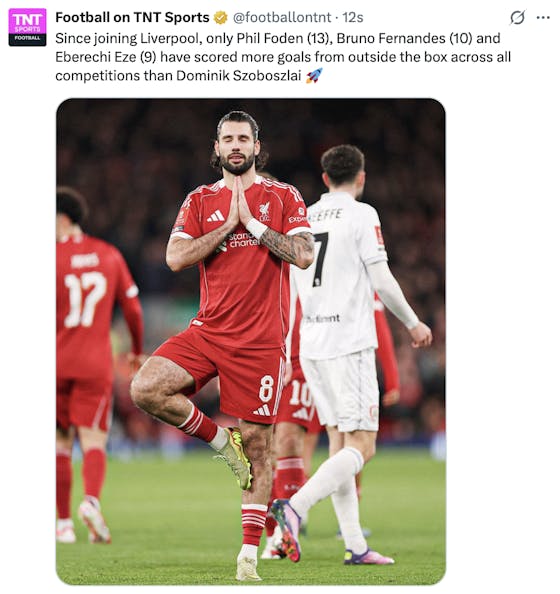The image size is (560, 594).
Task: Click the Liverpool crest on the jersey
Action: click(264, 211)
